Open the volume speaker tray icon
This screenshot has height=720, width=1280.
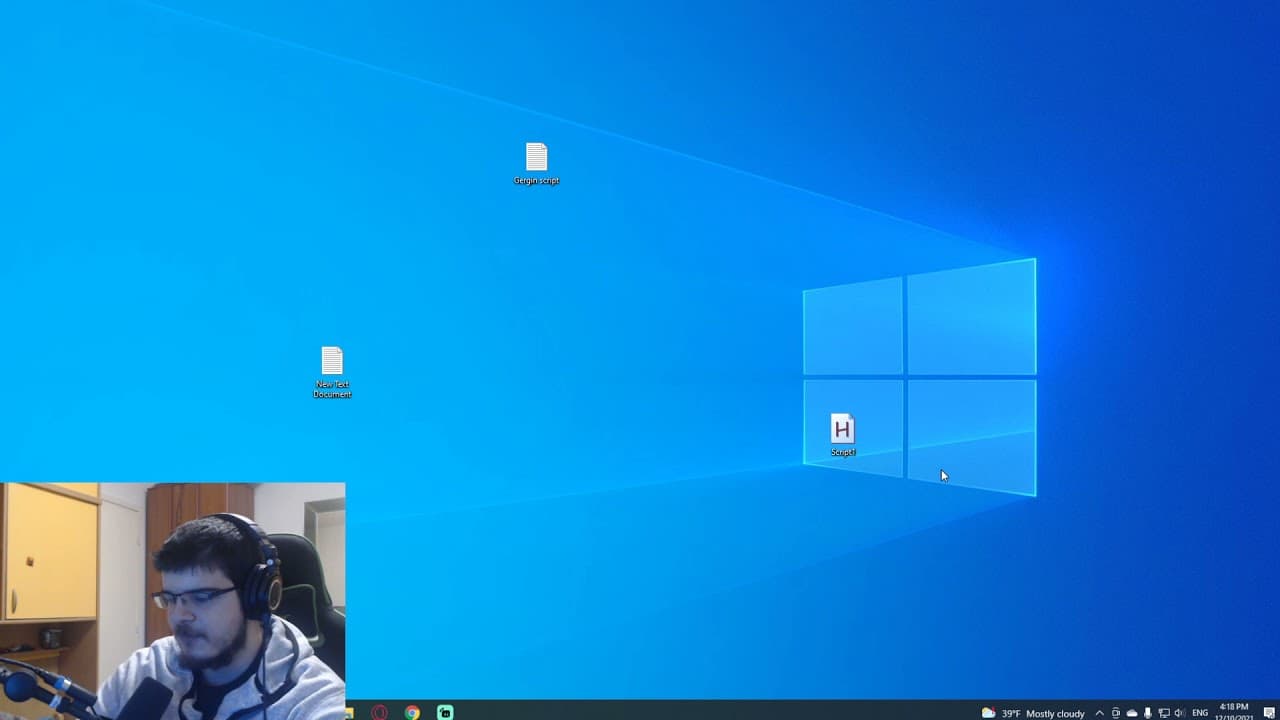1179,713
